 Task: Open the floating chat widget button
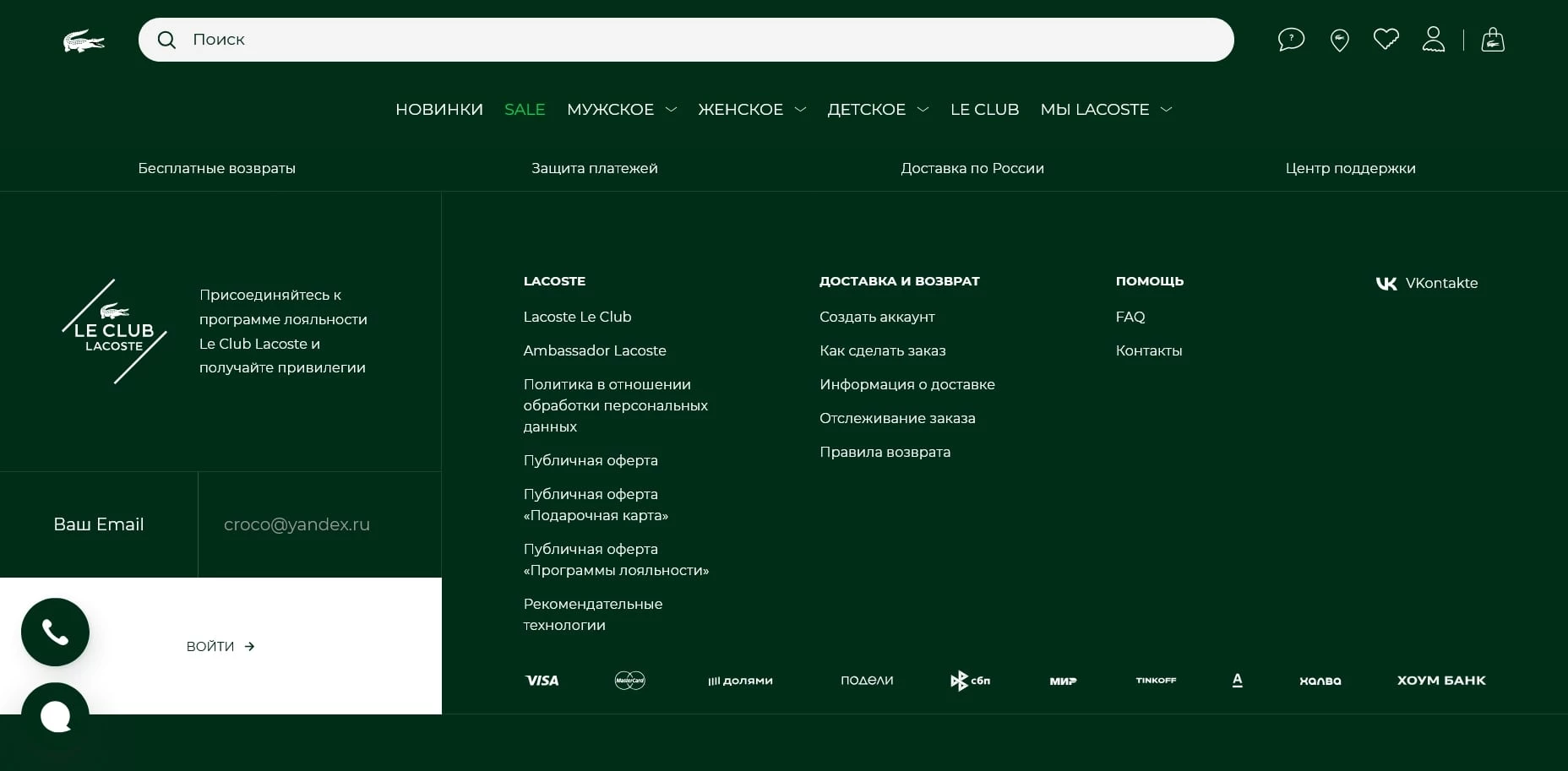[x=55, y=716]
